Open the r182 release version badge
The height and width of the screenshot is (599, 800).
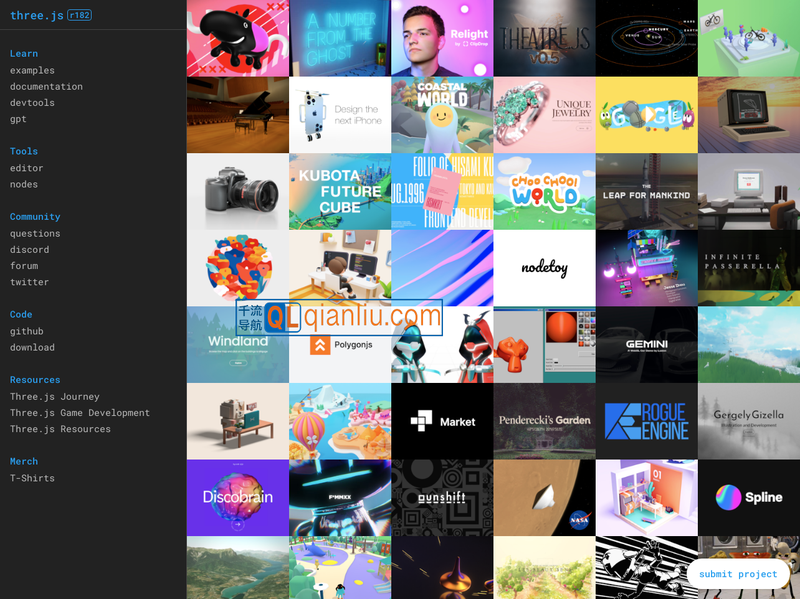pyautogui.click(x=79, y=15)
